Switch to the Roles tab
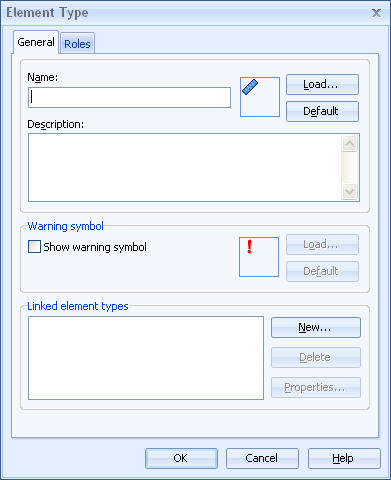This screenshot has width=391, height=480. pyautogui.click(x=77, y=44)
